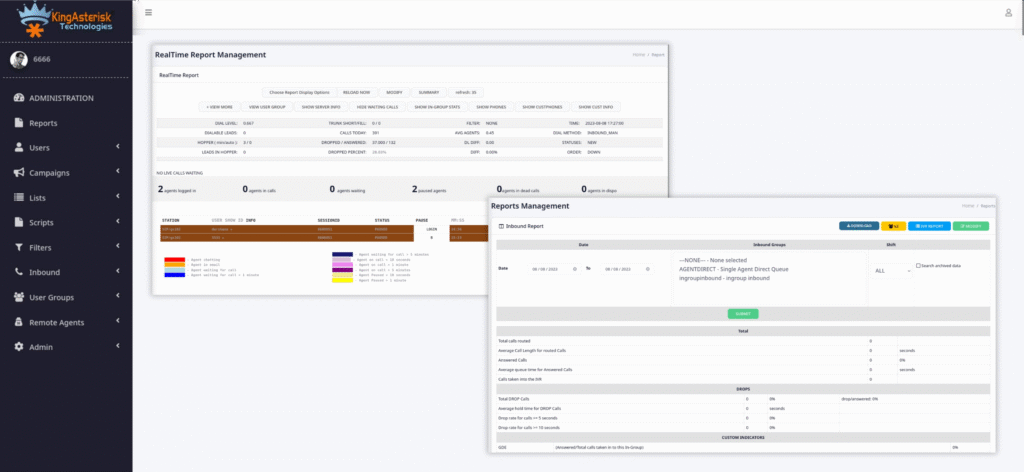Click the green SUBMIT button
1024x472 pixels.
click(x=743, y=314)
